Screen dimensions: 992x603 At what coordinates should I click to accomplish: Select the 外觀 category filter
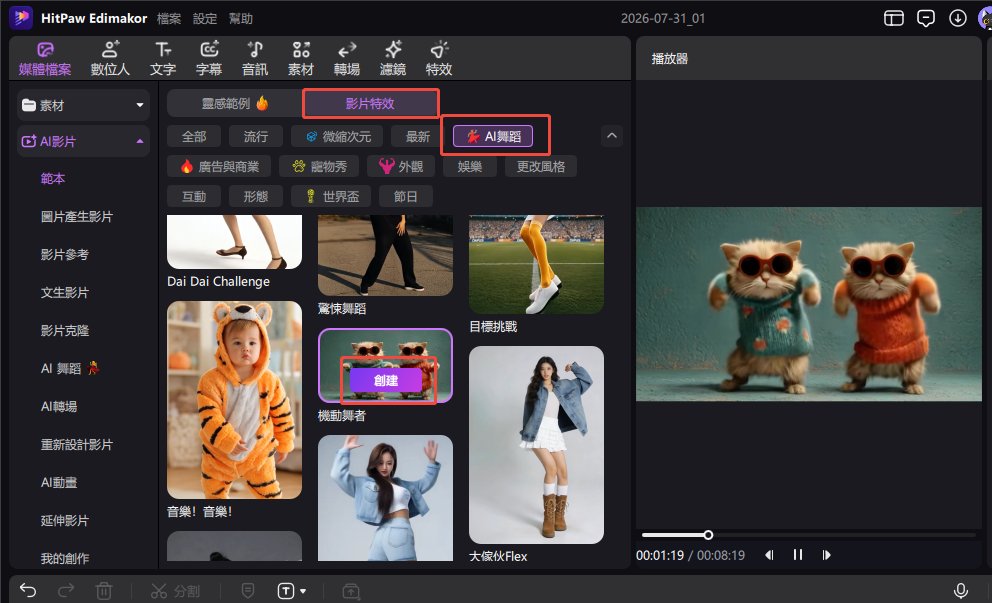click(x=400, y=166)
